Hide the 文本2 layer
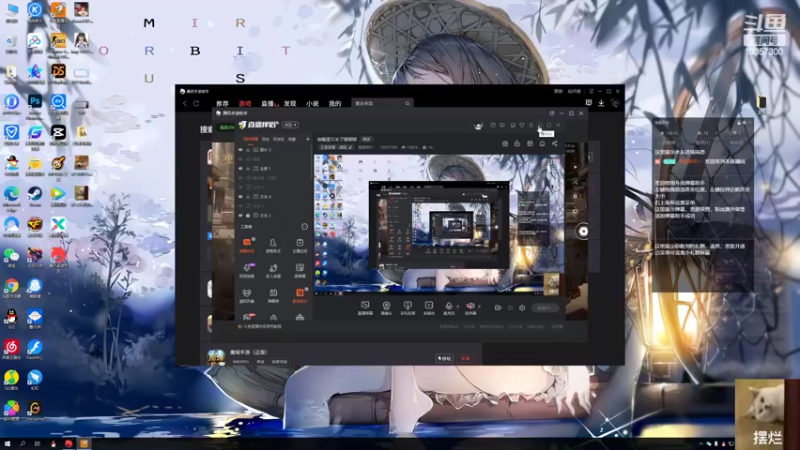Image resolution: width=800 pixels, height=450 pixels. 241,215
